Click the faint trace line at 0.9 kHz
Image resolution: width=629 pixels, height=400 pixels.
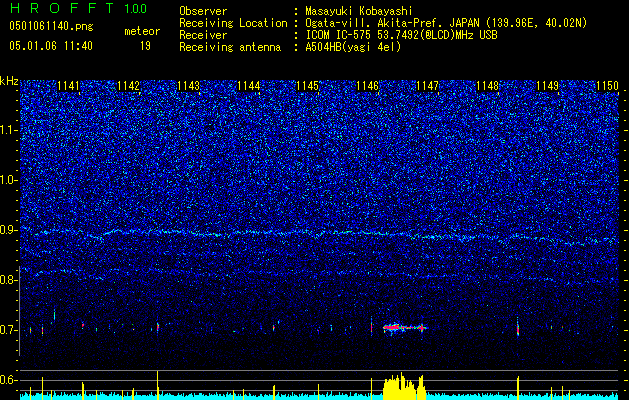tap(319, 234)
